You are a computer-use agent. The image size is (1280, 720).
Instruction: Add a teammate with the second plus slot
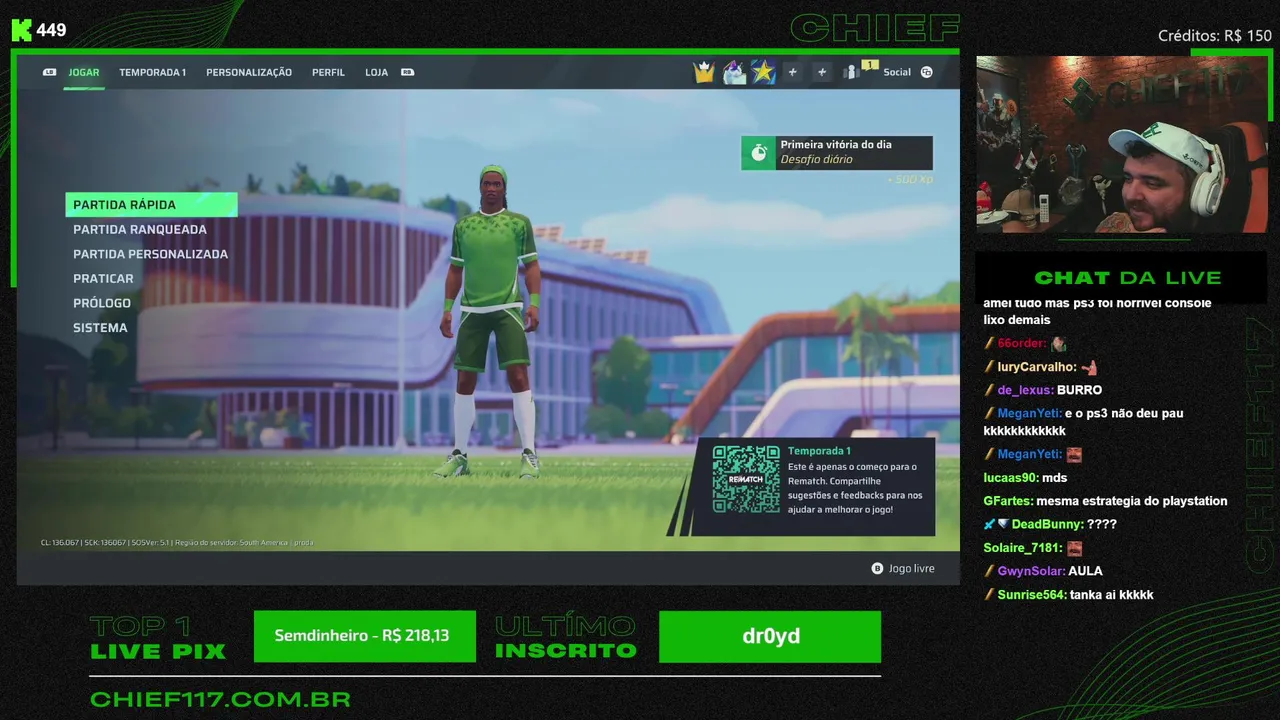point(822,72)
